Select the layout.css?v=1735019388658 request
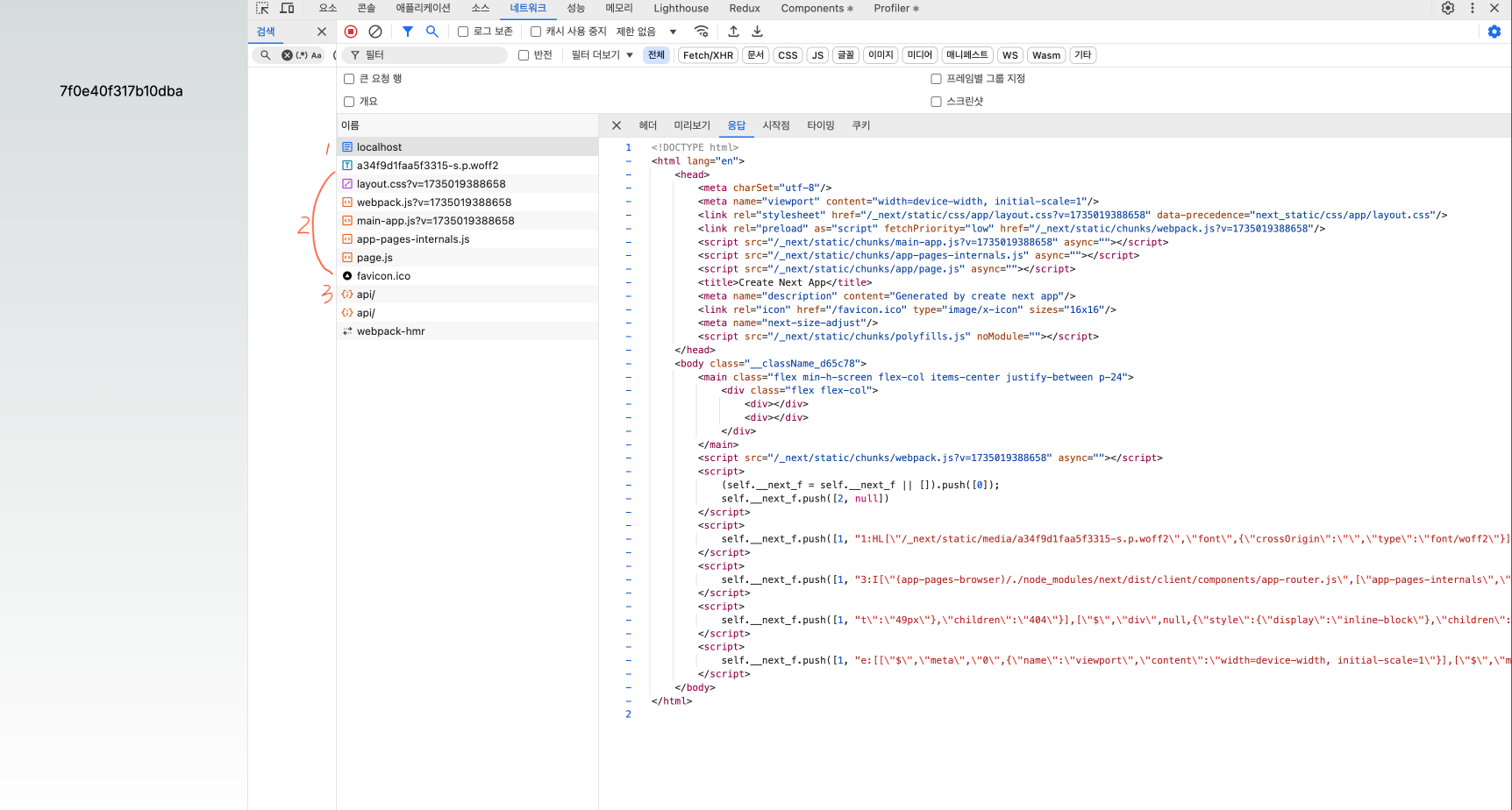This screenshot has width=1512, height=810. (467, 184)
